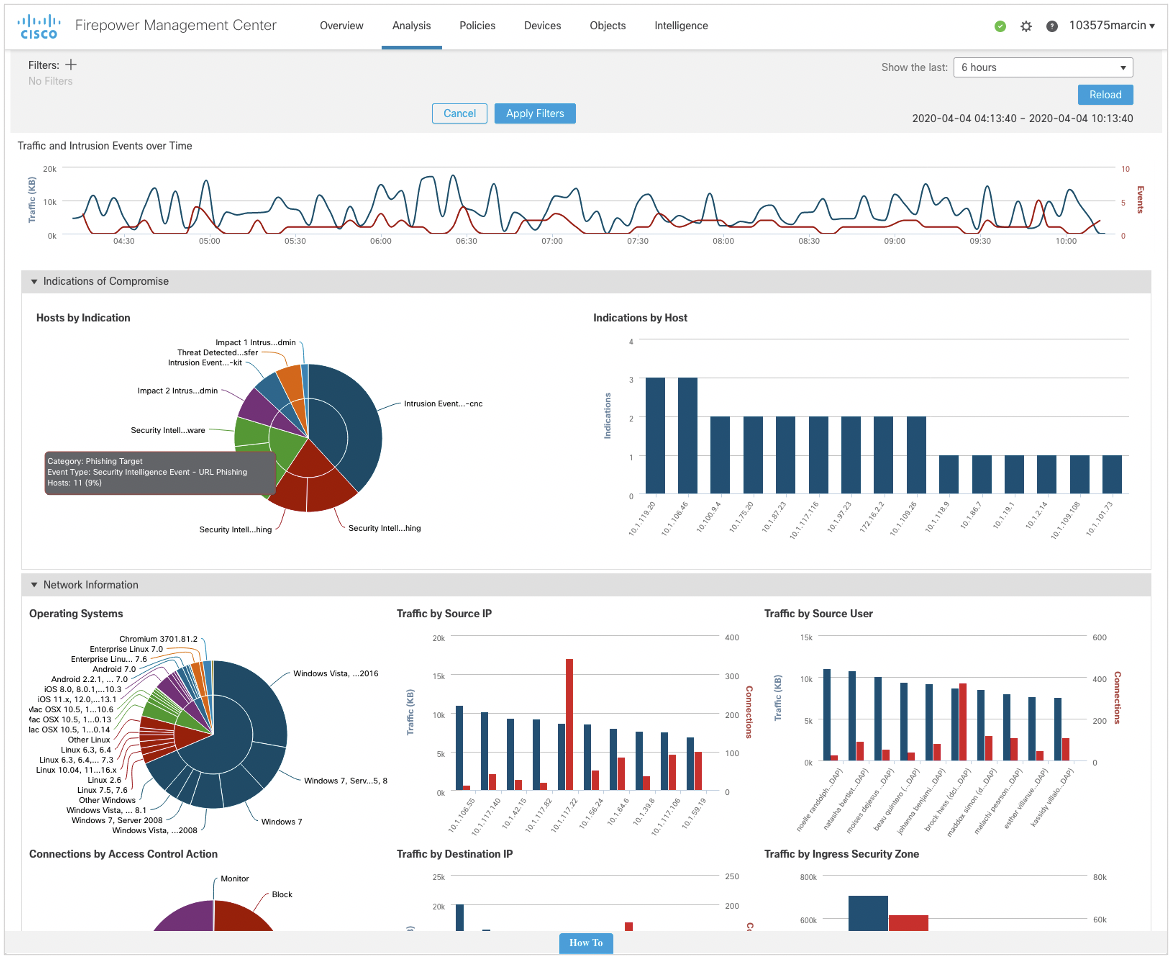1173x959 pixels.
Task: Click the 'Indications by Host' chart title
Action: point(640,318)
